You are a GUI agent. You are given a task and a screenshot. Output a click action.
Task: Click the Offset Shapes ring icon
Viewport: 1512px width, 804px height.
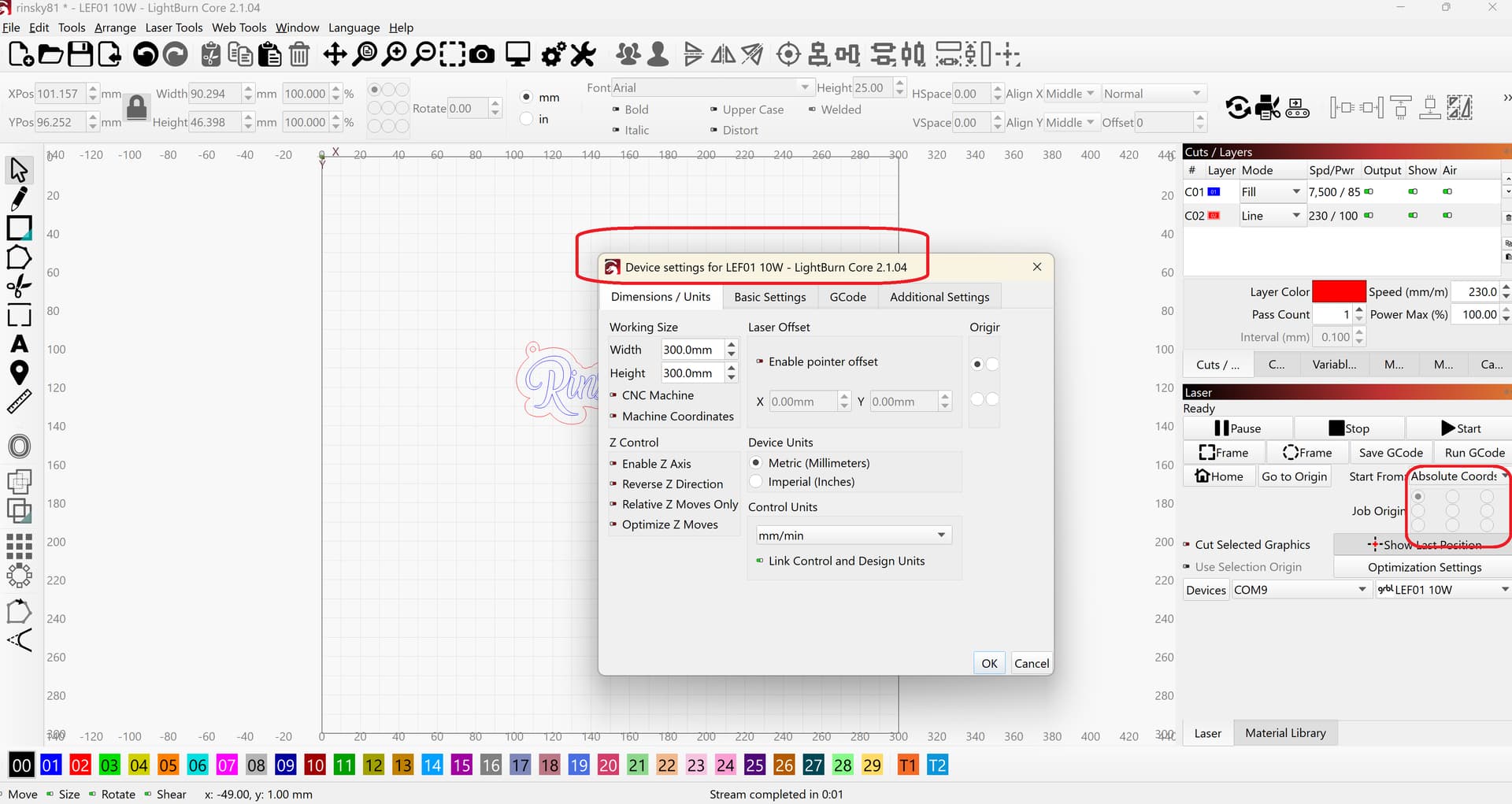pyautogui.click(x=19, y=446)
